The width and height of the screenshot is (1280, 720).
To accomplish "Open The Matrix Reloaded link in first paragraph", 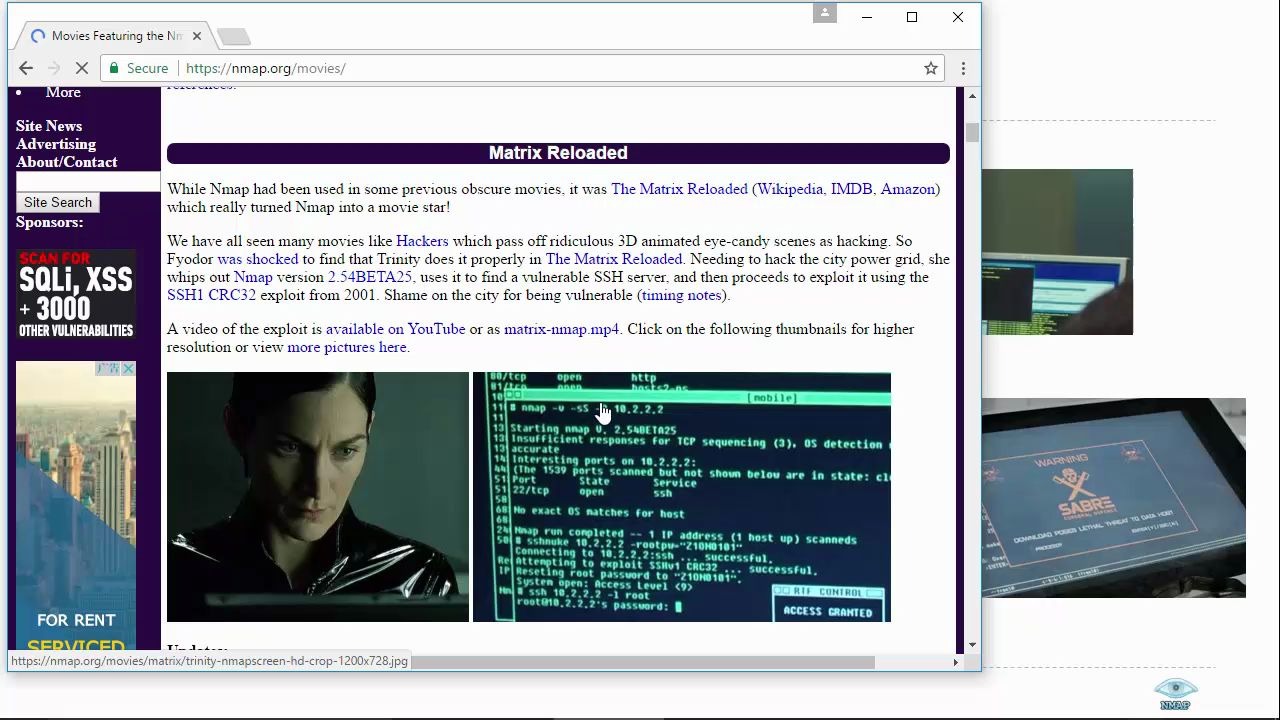I will [679, 189].
